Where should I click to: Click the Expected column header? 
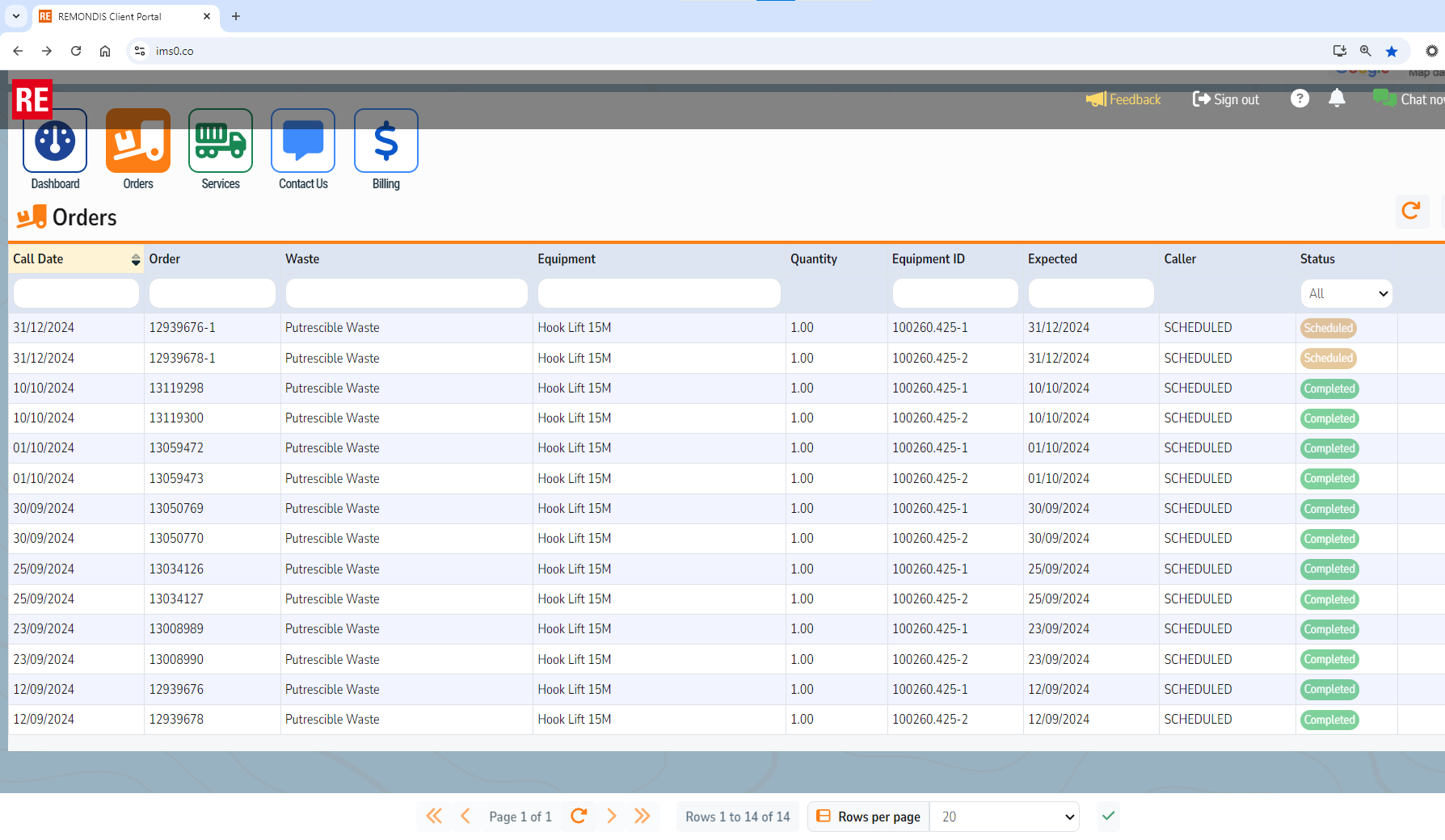point(1052,259)
